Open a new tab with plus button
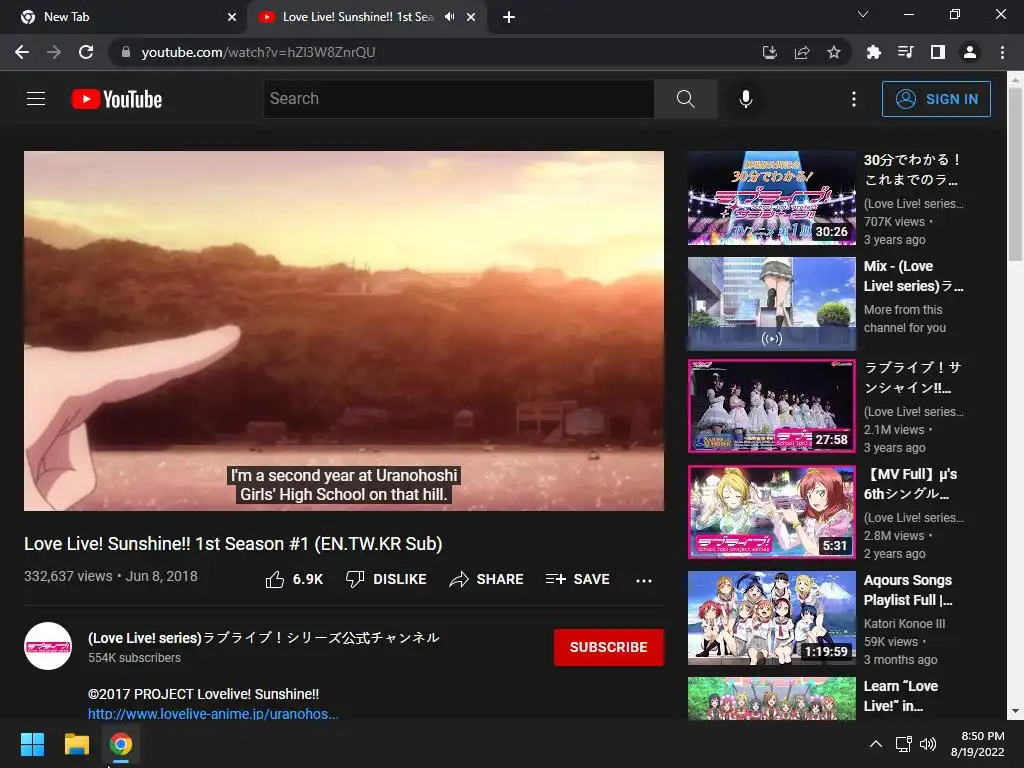Image resolution: width=1024 pixels, height=768 pixels. coord(509,17)
